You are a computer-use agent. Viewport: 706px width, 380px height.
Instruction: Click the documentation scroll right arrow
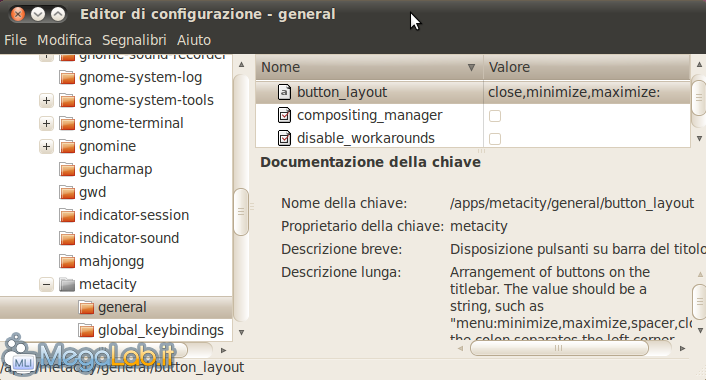683,348
